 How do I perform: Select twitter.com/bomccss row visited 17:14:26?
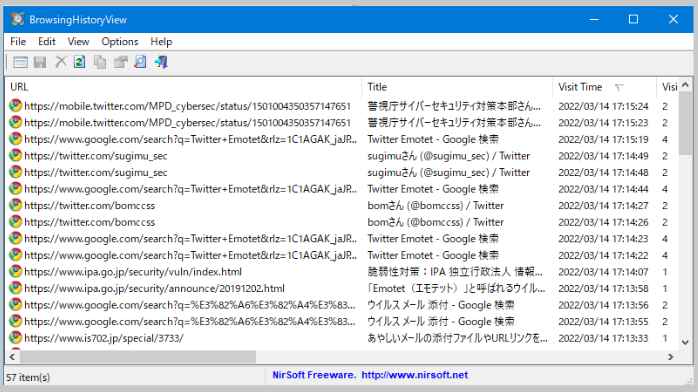point(343,222)
